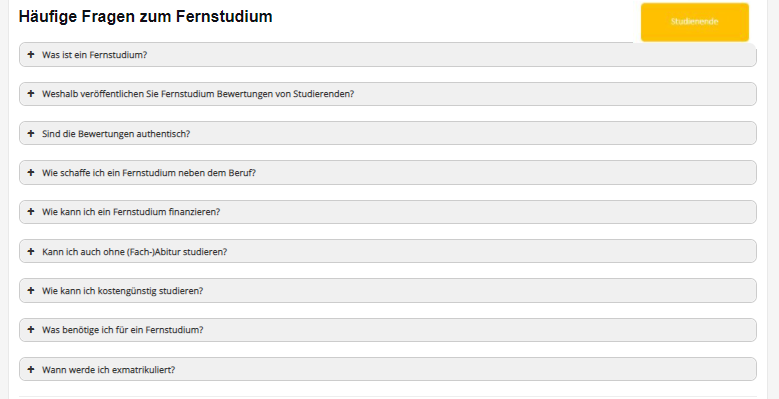The image size is (779, 399).
Task: Expand 'Was benötige ich für ein Fernstudium?' question text
Action: coord(122,330)
